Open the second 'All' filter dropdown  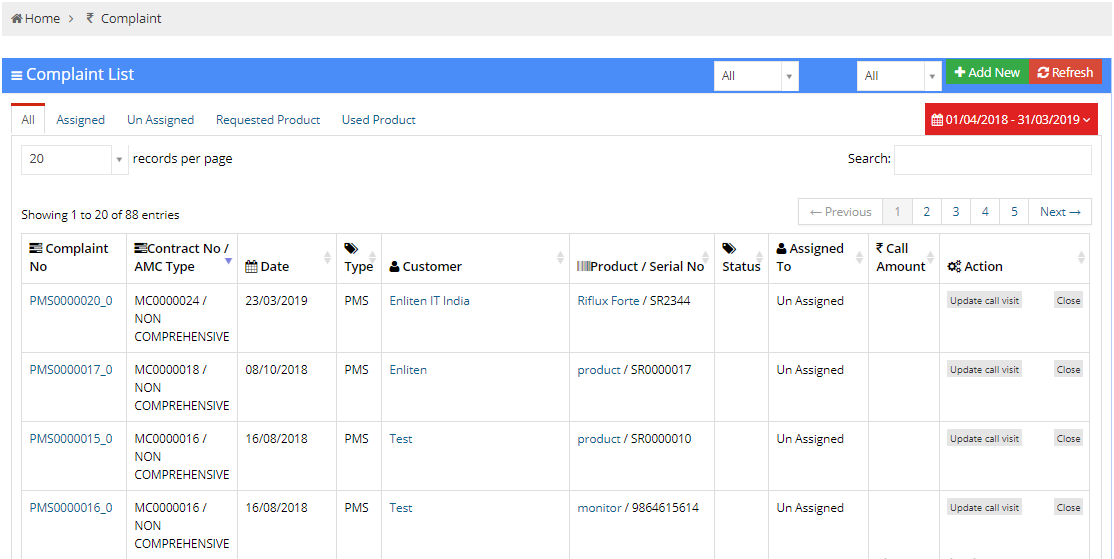898,76
